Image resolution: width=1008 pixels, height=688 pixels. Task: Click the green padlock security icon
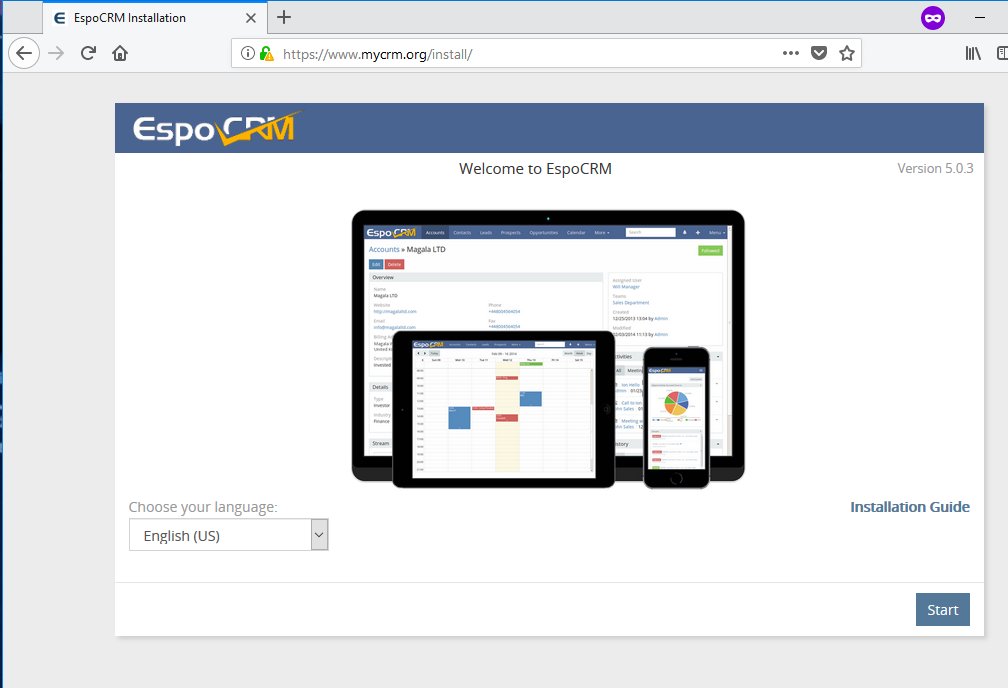(266, 53)
